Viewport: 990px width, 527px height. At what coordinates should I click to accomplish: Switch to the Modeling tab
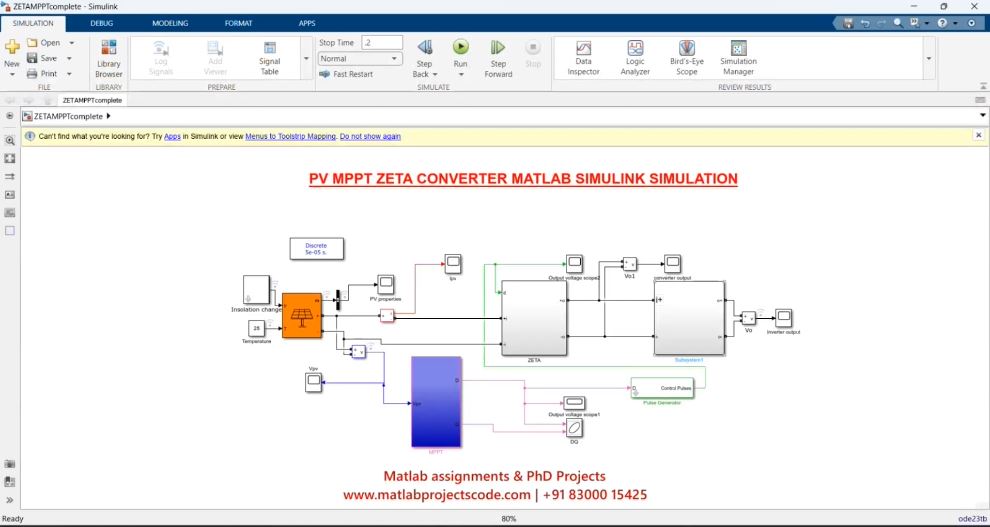170,22
